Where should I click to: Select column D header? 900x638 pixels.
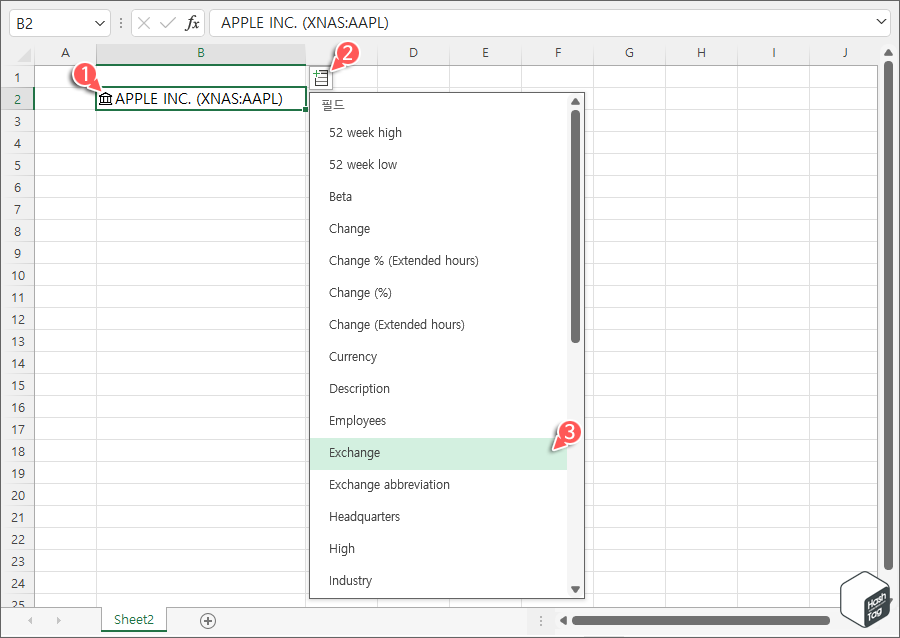click(413, 53)
